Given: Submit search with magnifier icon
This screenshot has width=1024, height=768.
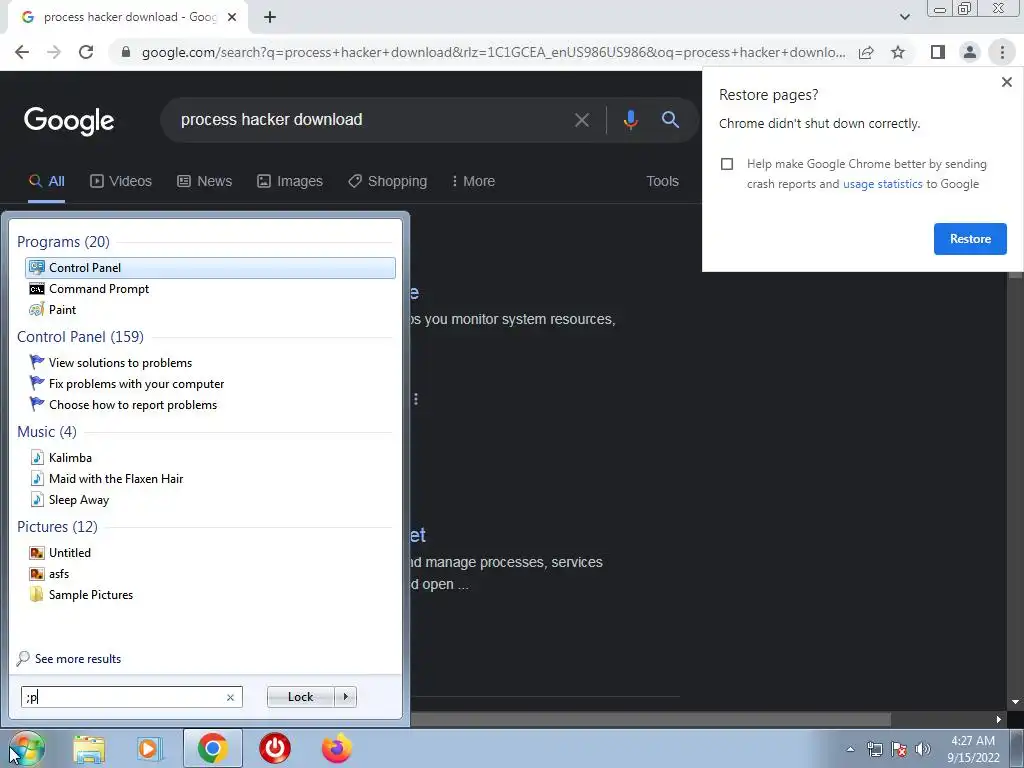Looking at the screenshot, I should 670,120.
